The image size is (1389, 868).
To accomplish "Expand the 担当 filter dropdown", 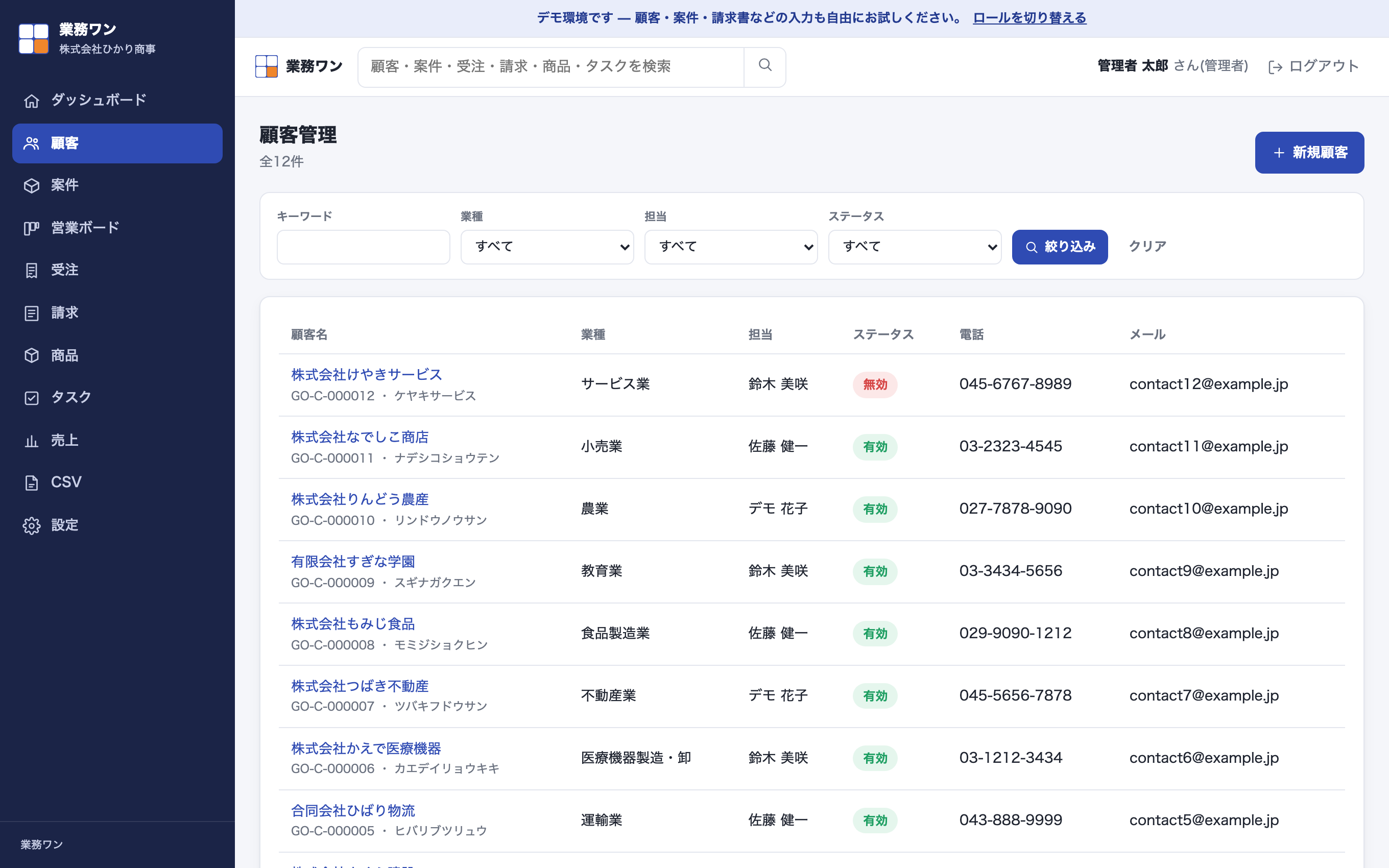I will [x=731, y=247].
